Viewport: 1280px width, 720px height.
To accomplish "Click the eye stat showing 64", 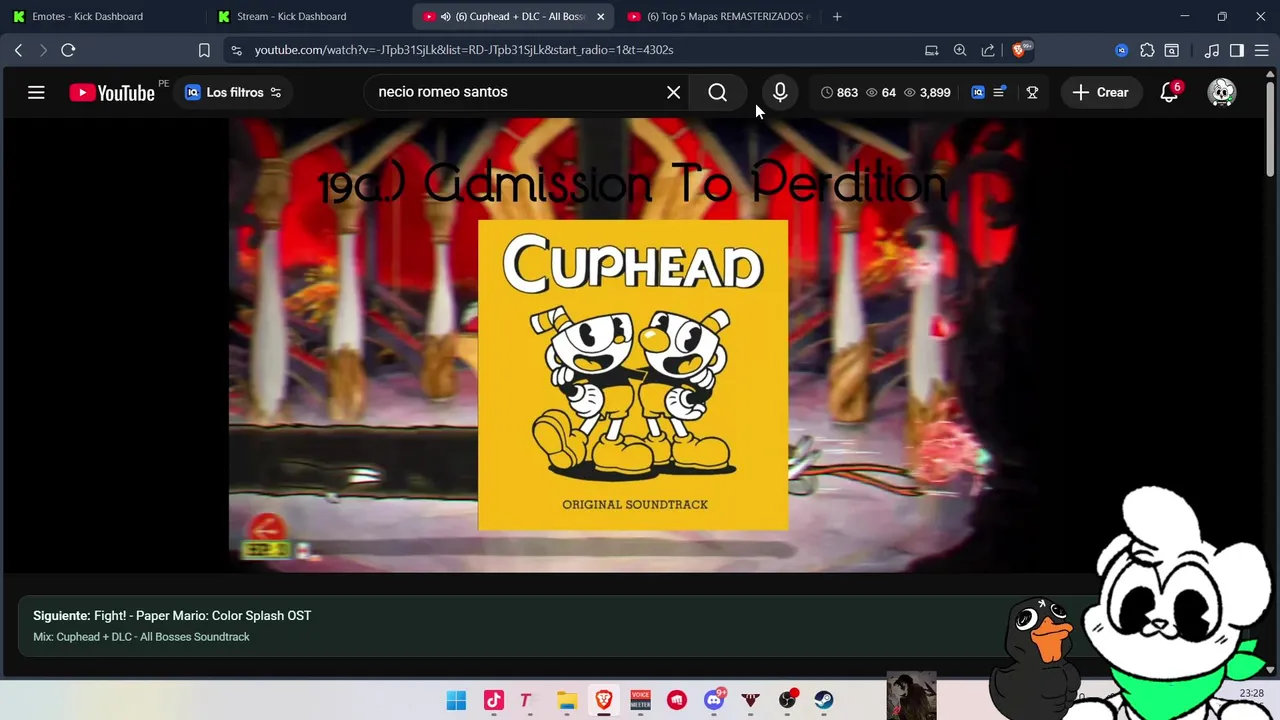I will tap(881, 92).
